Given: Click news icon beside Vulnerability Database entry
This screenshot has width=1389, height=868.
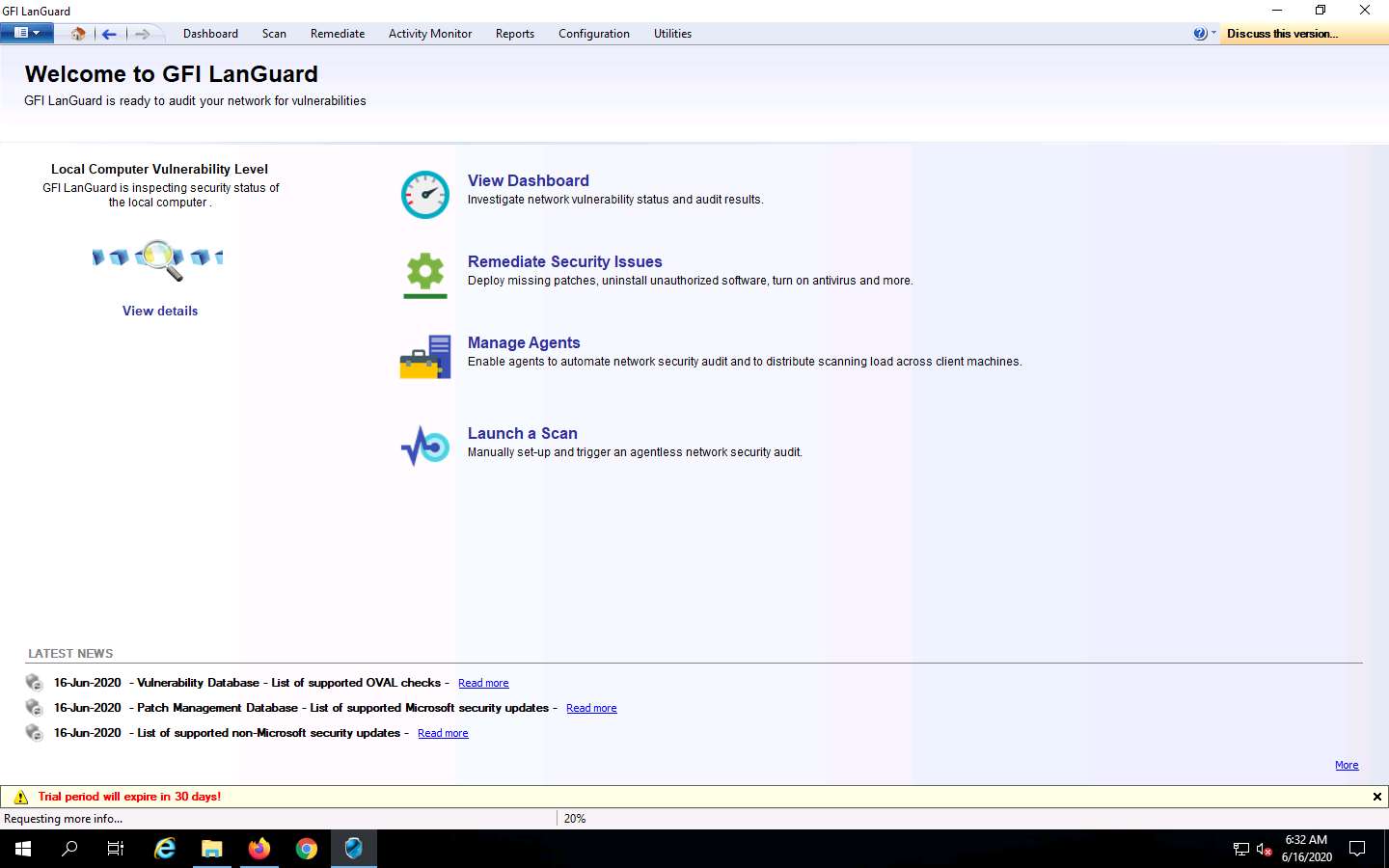Looking at the screenshot, I should [x=35, y=683].
